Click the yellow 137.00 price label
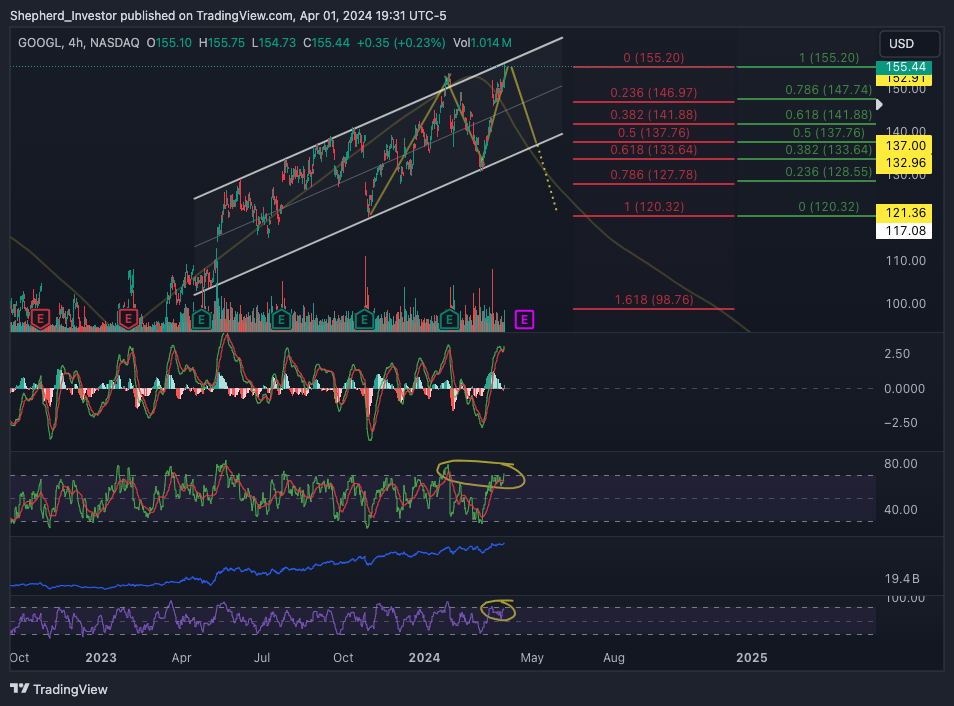The width and height of the screenshot is (954, 706). [x=904, y=145]
